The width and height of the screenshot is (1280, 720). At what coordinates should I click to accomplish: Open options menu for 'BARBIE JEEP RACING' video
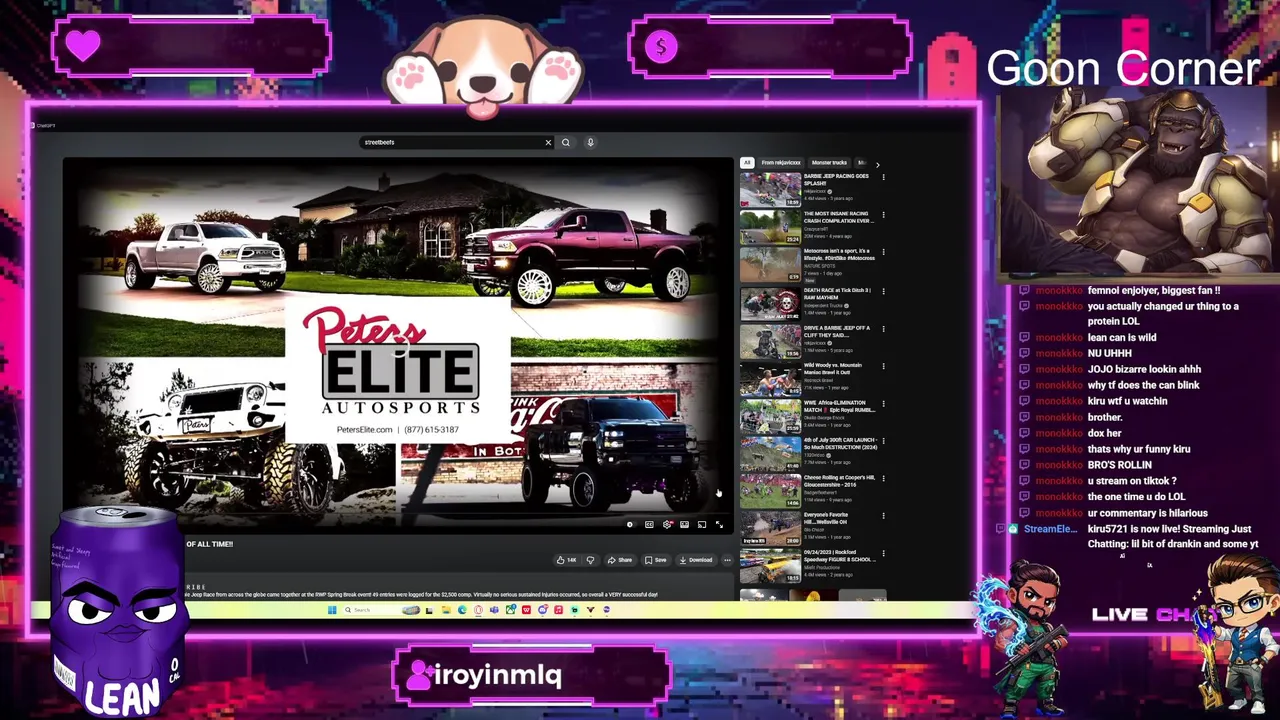pos(883,177)
